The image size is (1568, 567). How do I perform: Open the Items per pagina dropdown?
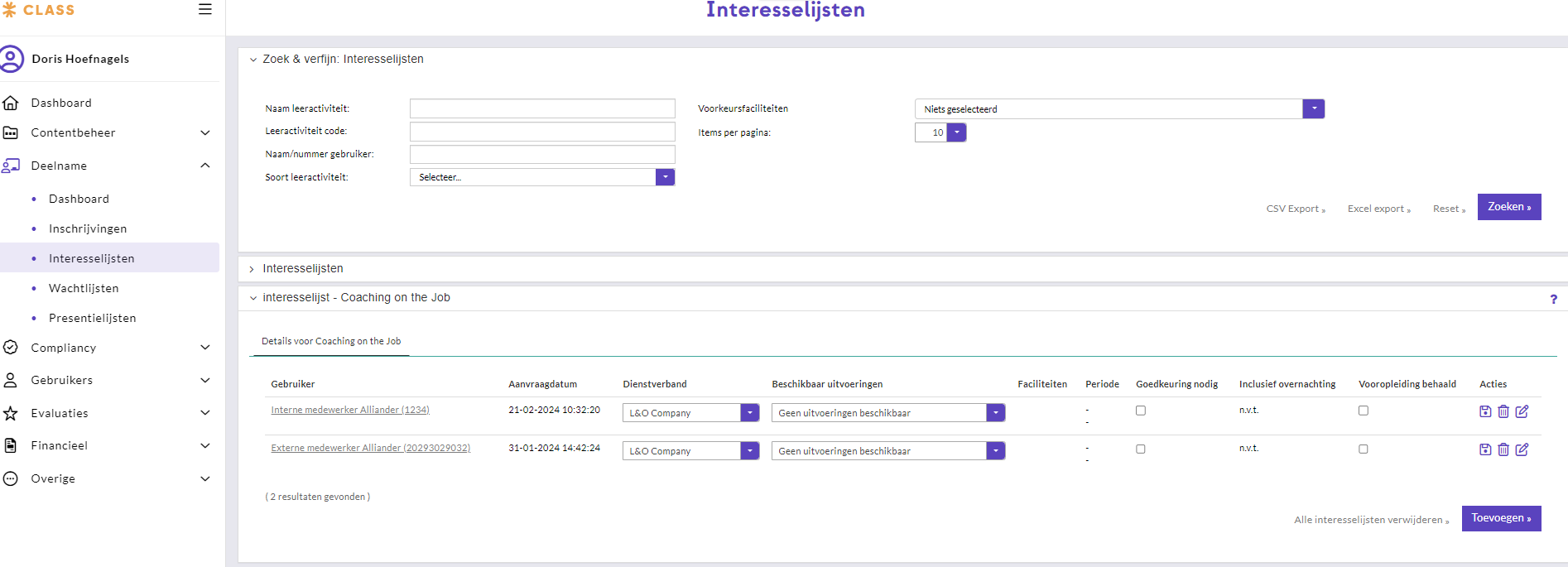click(956, 132)
